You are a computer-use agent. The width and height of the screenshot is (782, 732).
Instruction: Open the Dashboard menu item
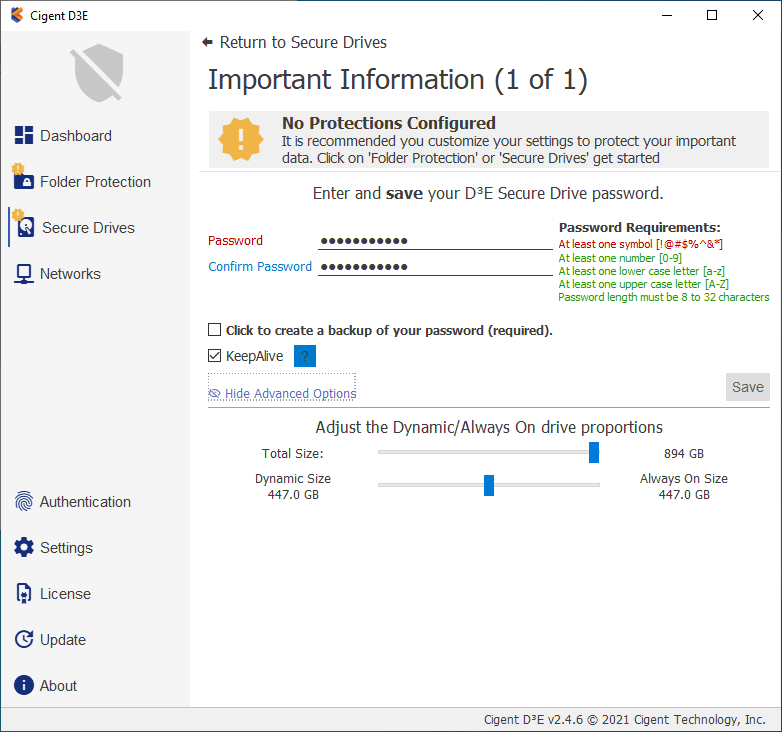[75, 136]
